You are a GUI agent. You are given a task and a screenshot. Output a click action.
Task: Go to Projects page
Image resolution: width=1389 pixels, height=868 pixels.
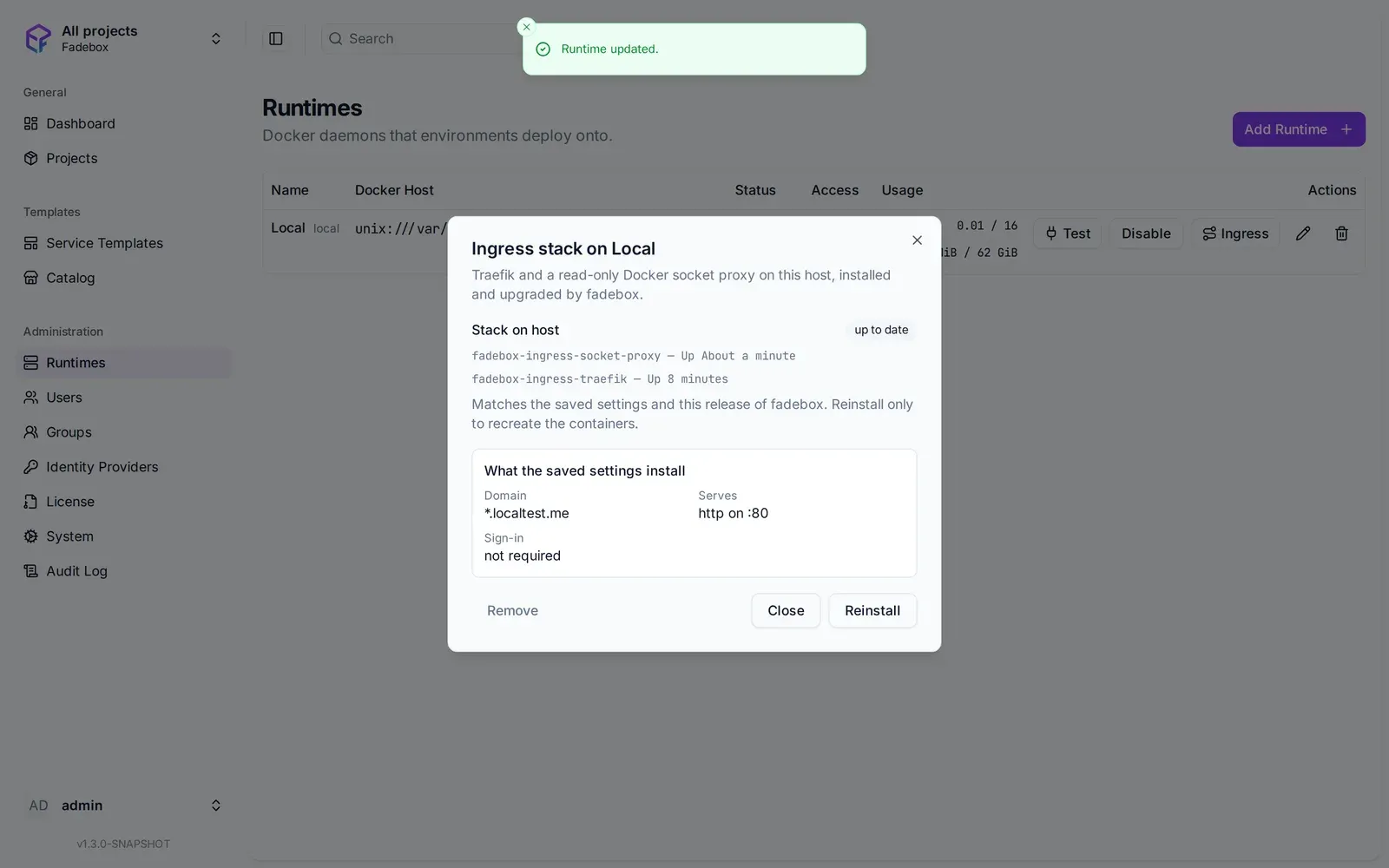(124, 158)
